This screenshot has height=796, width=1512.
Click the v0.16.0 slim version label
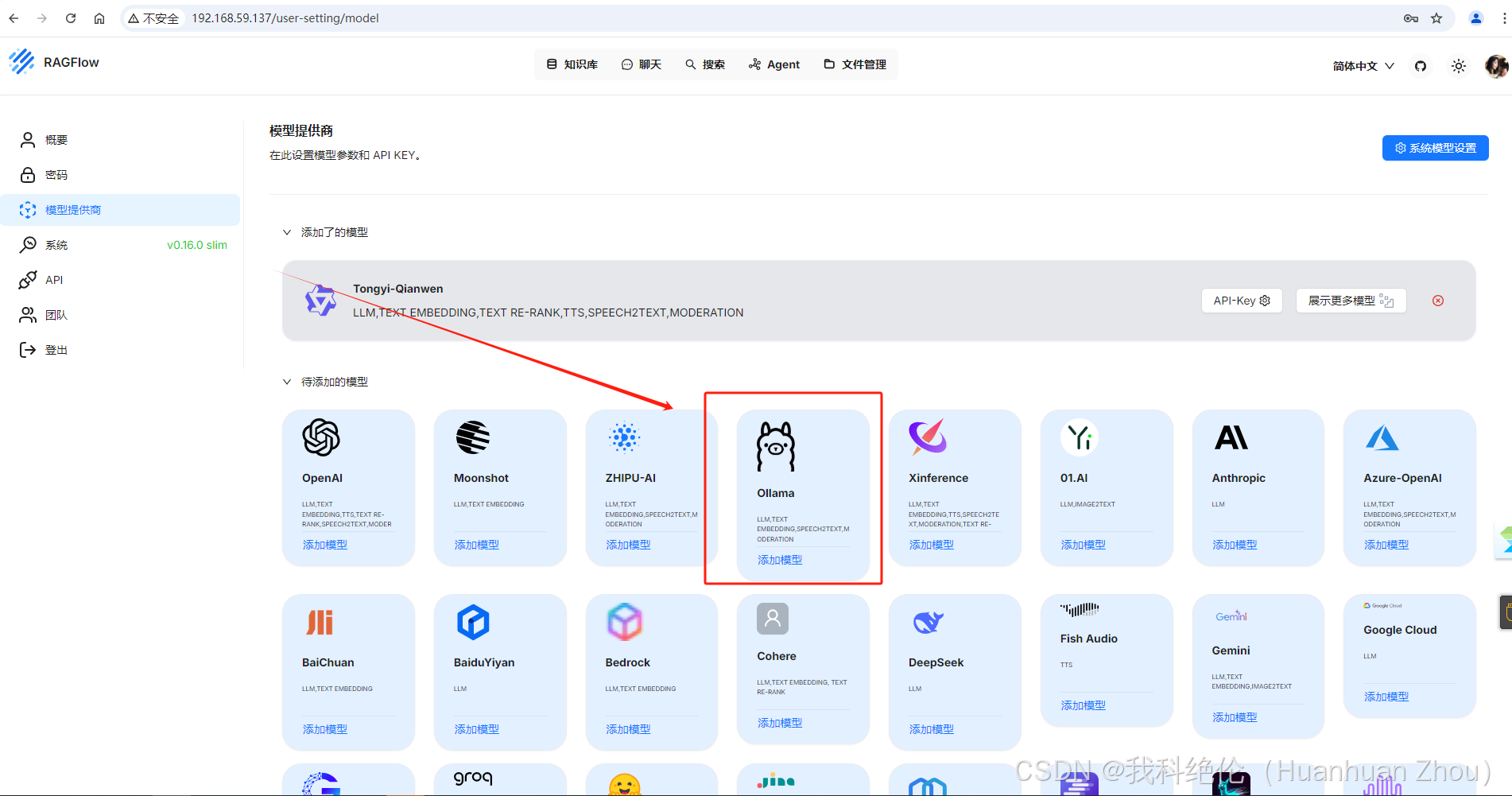(197, 245)
